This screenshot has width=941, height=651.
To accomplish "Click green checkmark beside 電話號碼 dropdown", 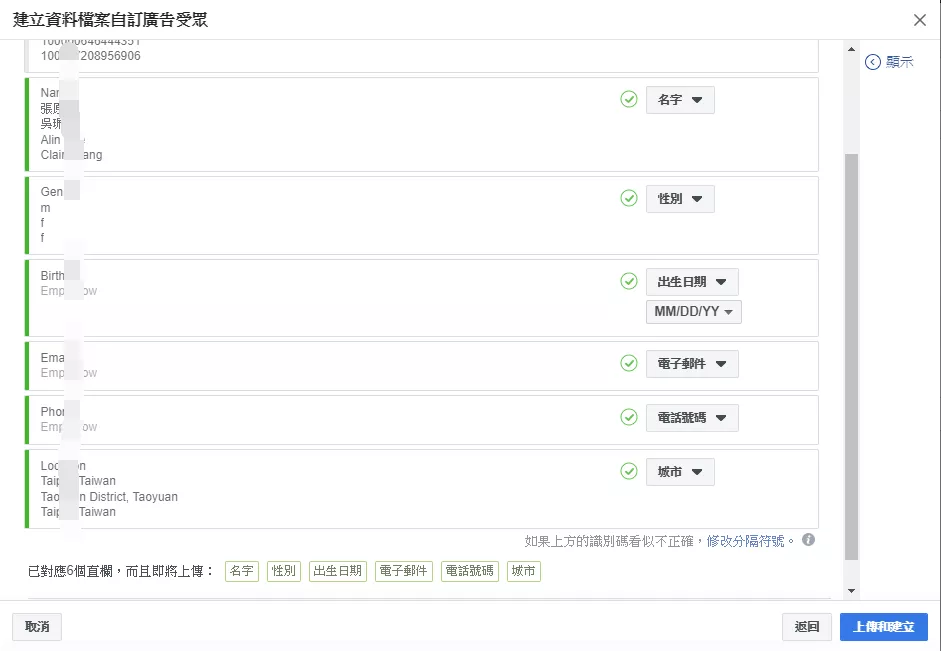I will click(x=628, y=417).
